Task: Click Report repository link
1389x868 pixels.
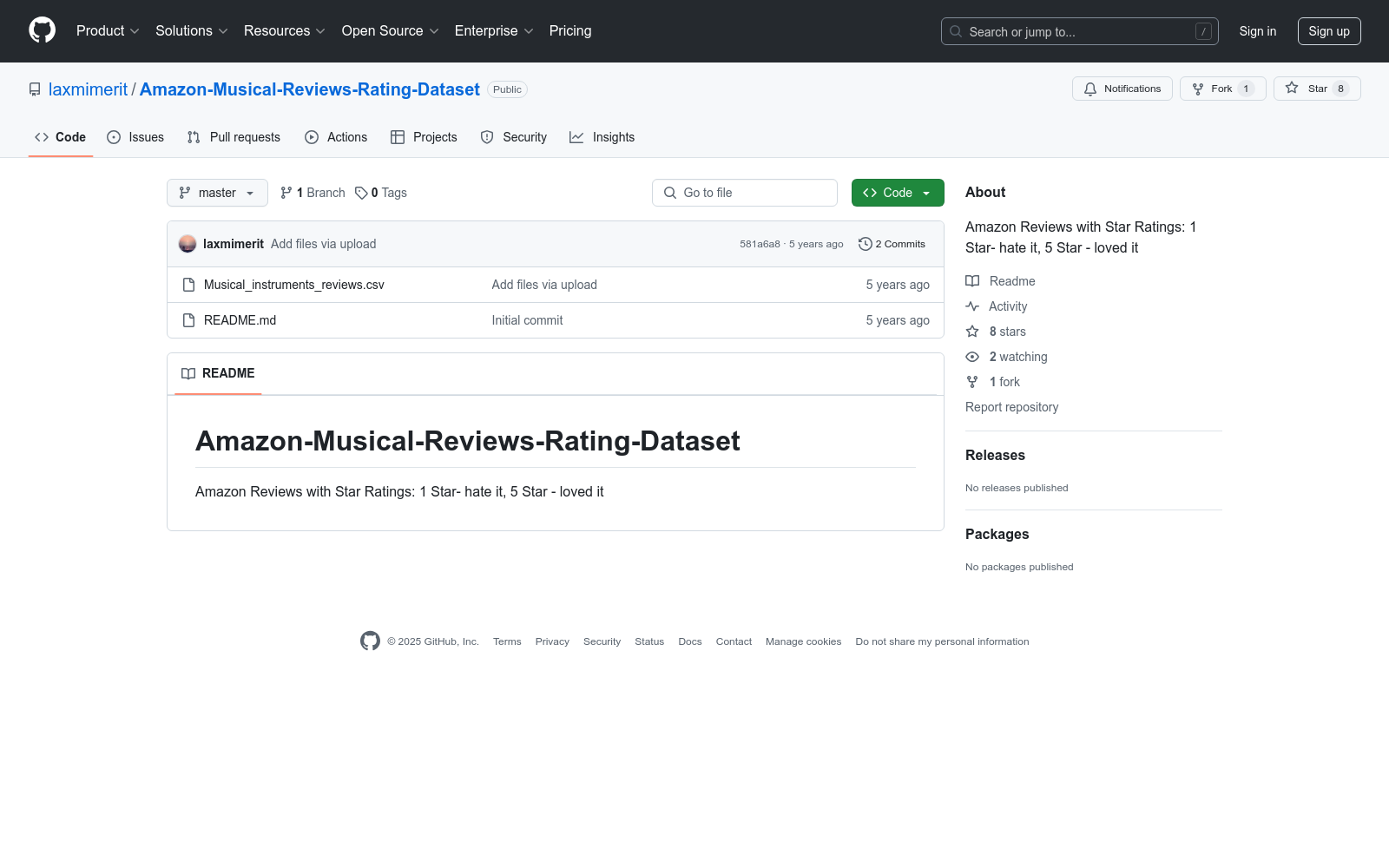Action: pos(1011,407)
